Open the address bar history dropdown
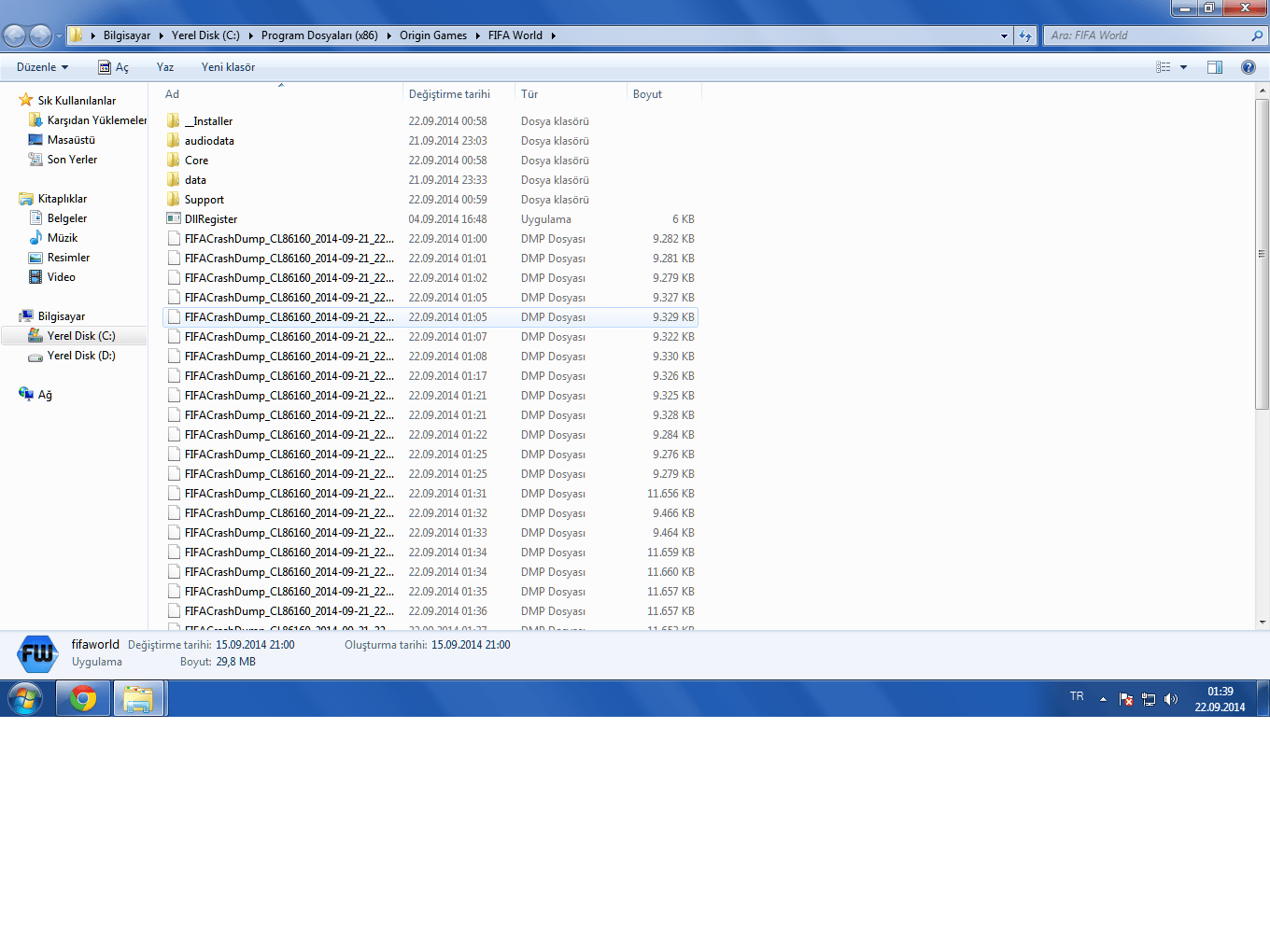 click(x=1005, y=35)
